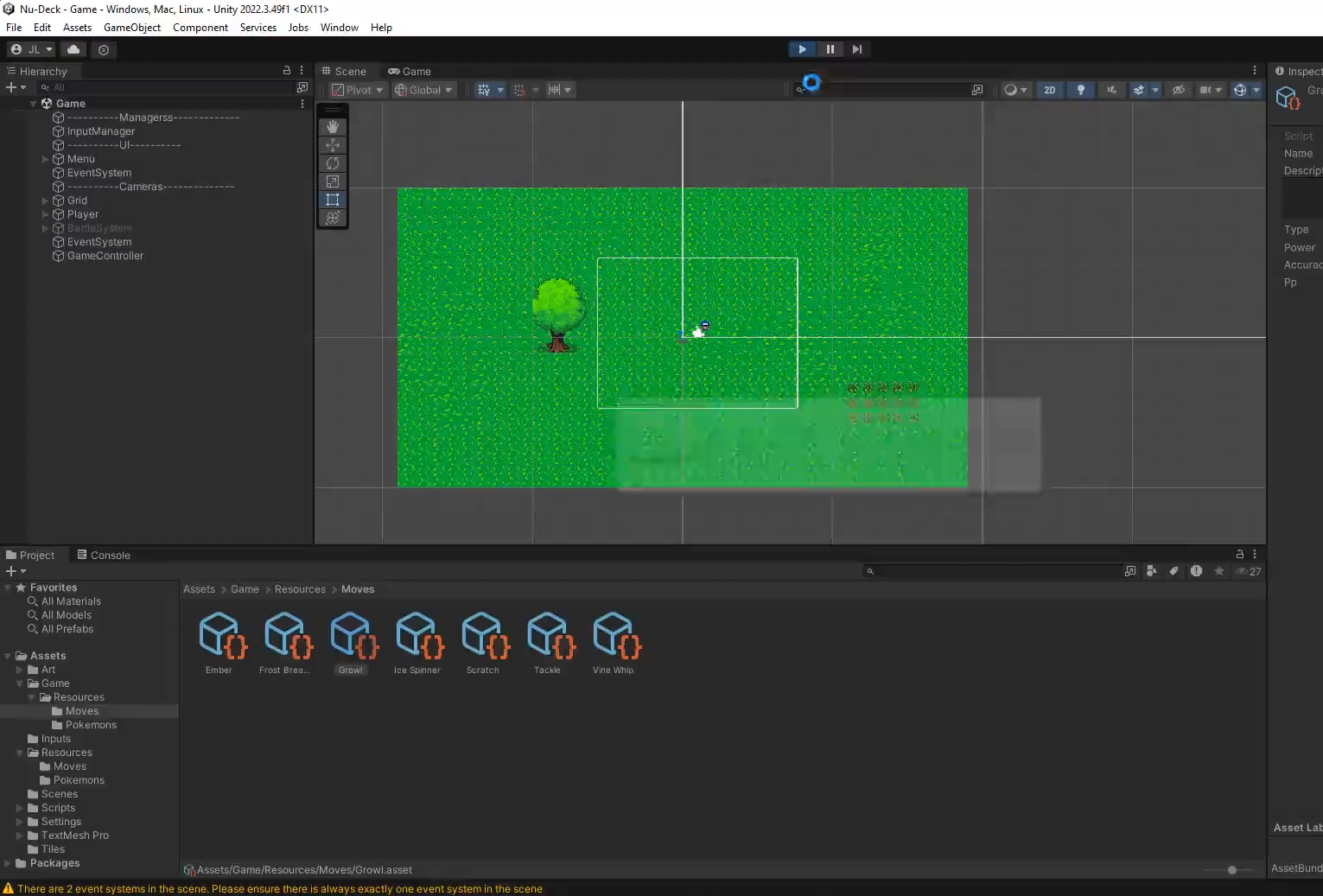1323x896 pixels.
Task: Select the Move tool in scene toolbar
Action: [333, 145]
